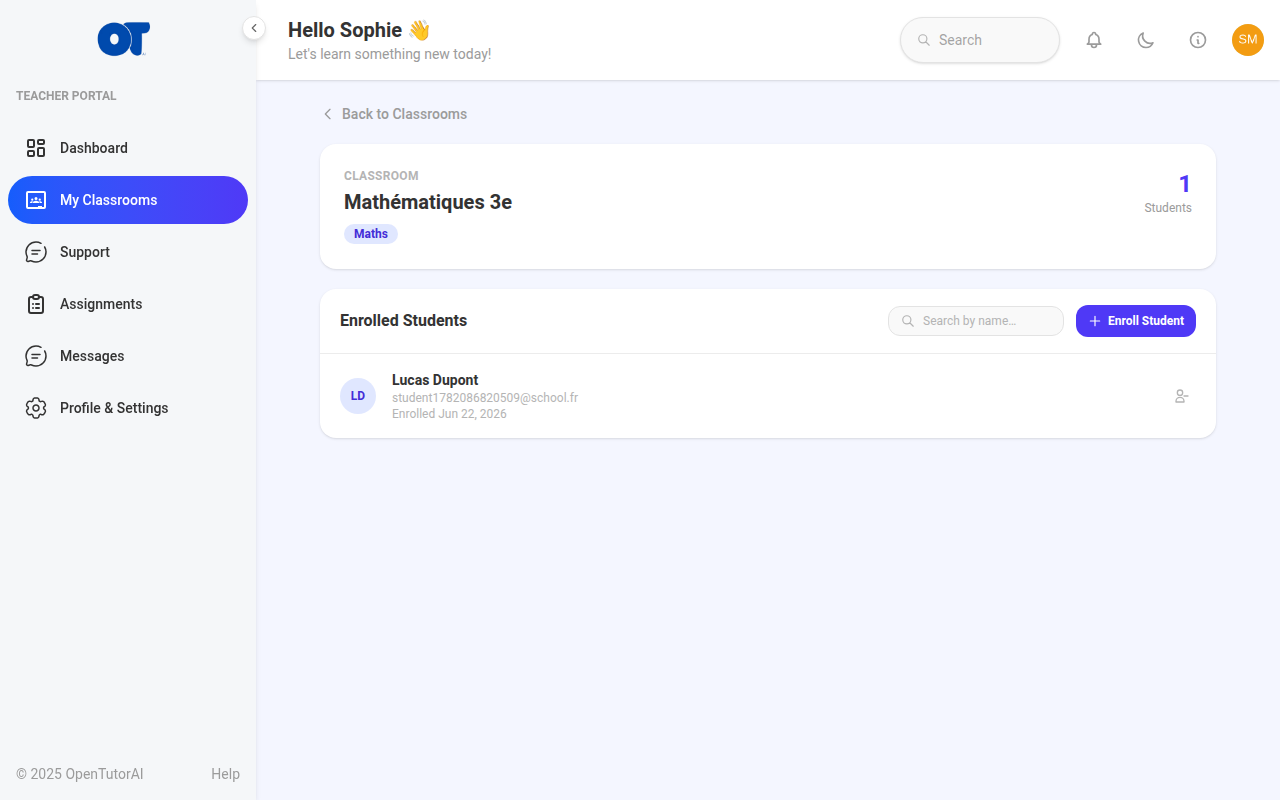The height and width of the screenshot is (800, 1280).
Task: Click the Messages bubble icon
Action: [36, 356]
